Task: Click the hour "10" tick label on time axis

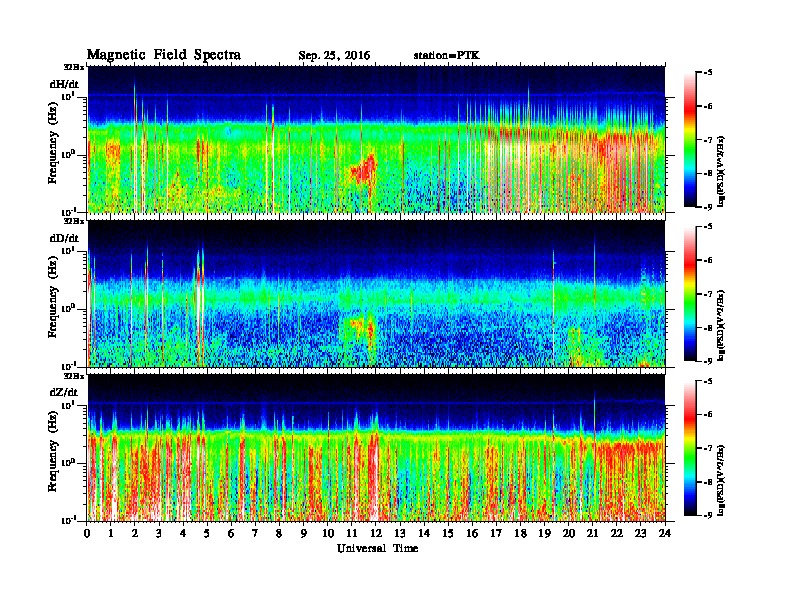Action: [x=328, y=534]
